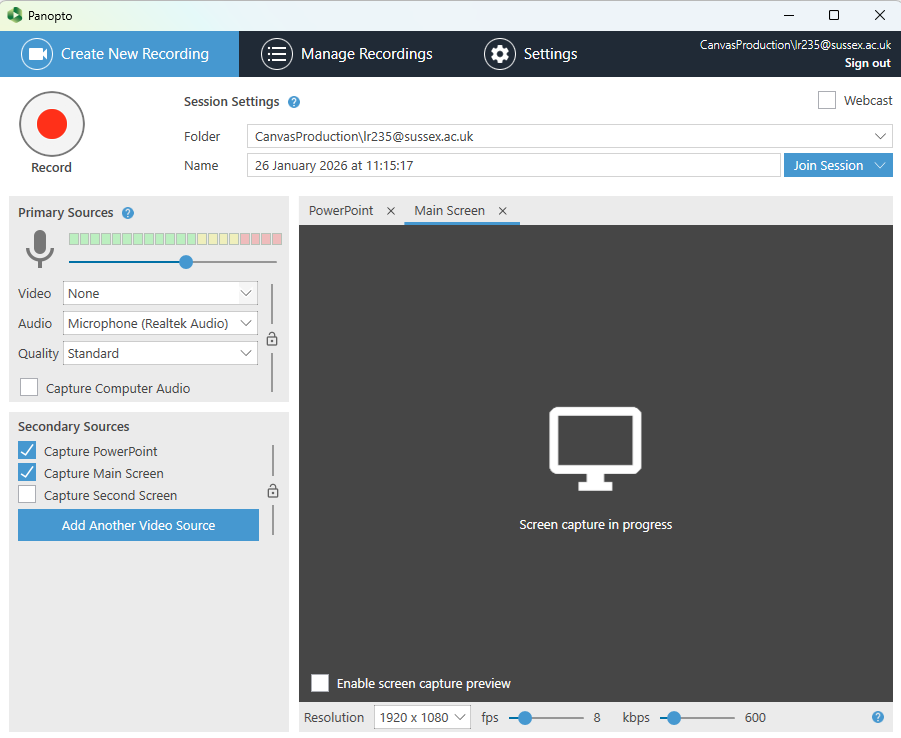Tick Capture Computer Audio

(29, 388)
